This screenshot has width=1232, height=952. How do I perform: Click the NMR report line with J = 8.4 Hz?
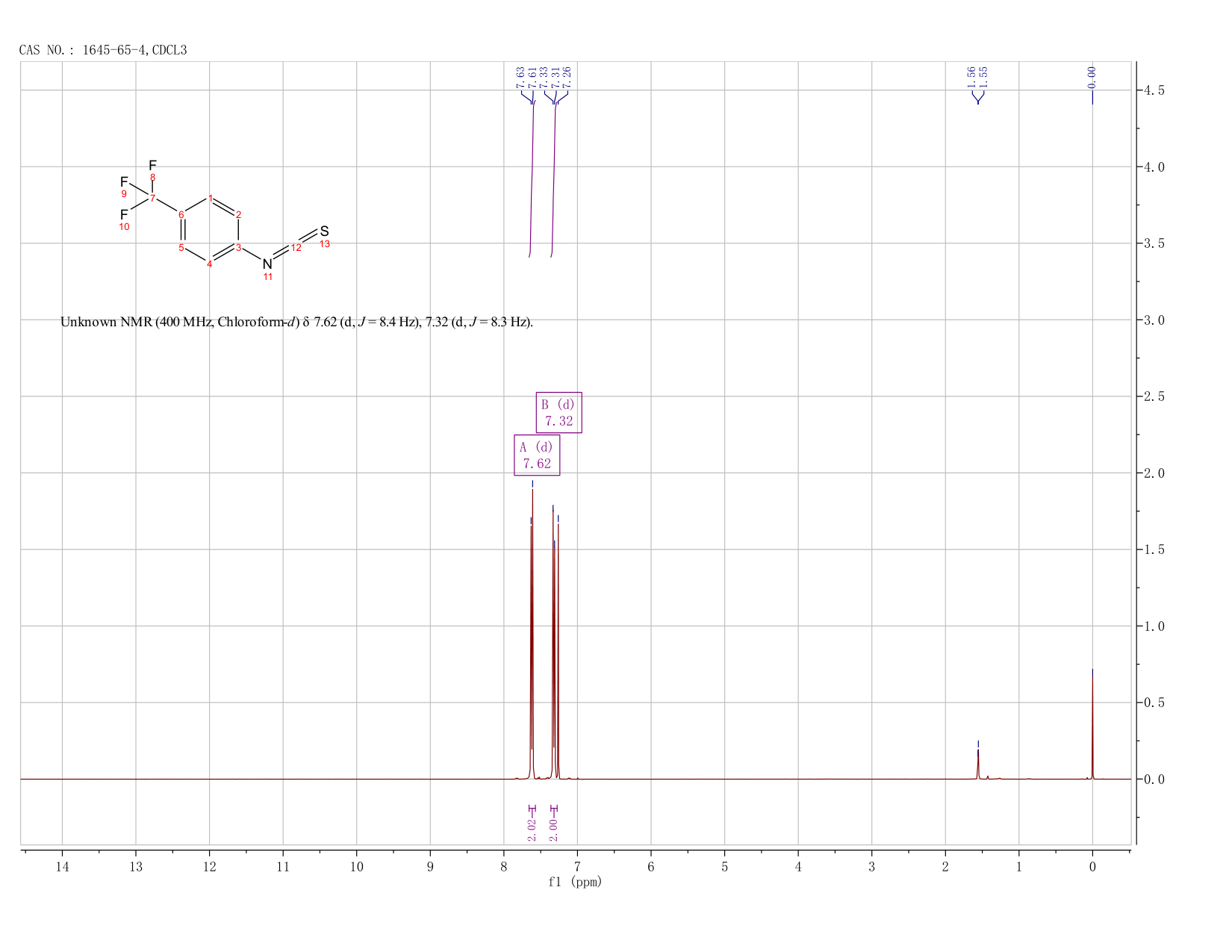[296, 323]
